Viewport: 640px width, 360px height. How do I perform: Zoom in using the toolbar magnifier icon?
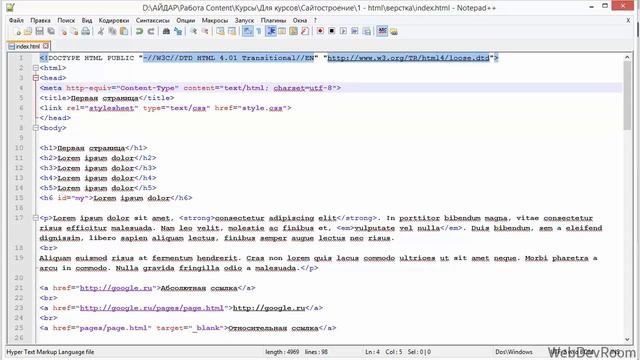(x=193, y=31)
